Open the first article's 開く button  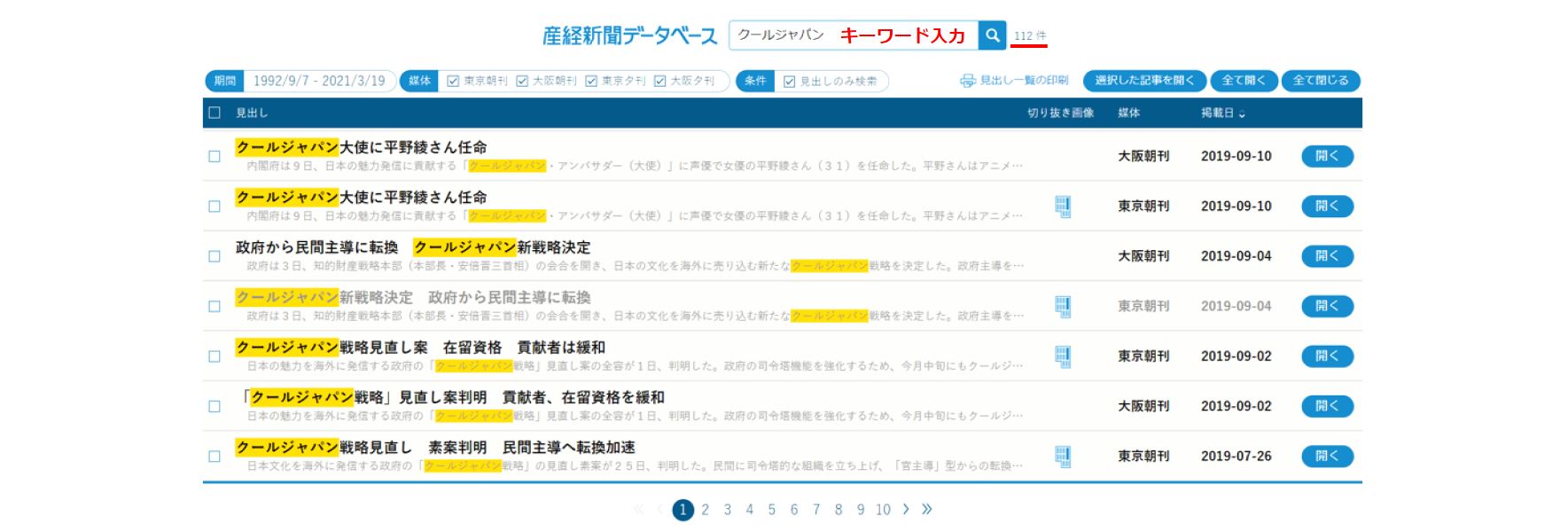[1327, 156]
